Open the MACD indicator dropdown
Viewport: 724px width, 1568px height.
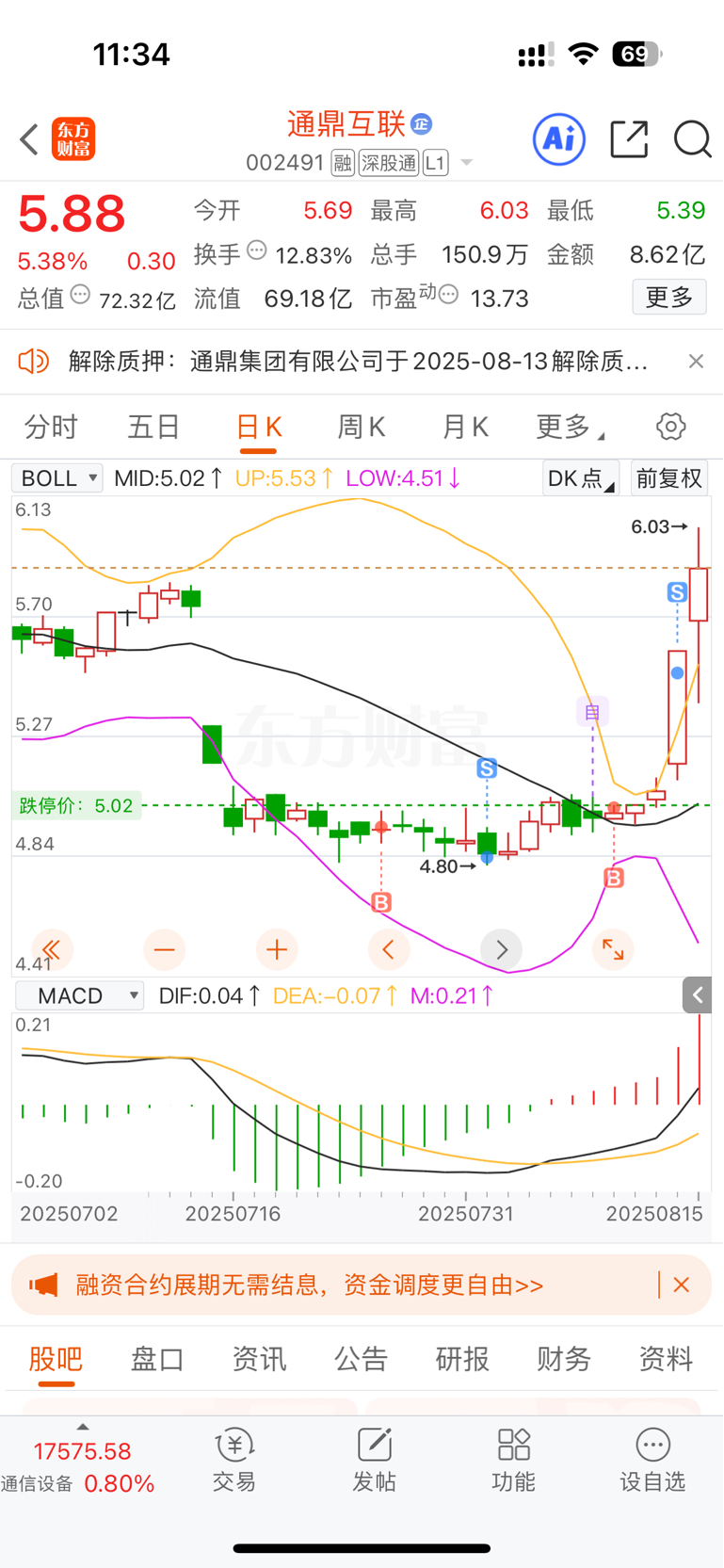(79, 995)
